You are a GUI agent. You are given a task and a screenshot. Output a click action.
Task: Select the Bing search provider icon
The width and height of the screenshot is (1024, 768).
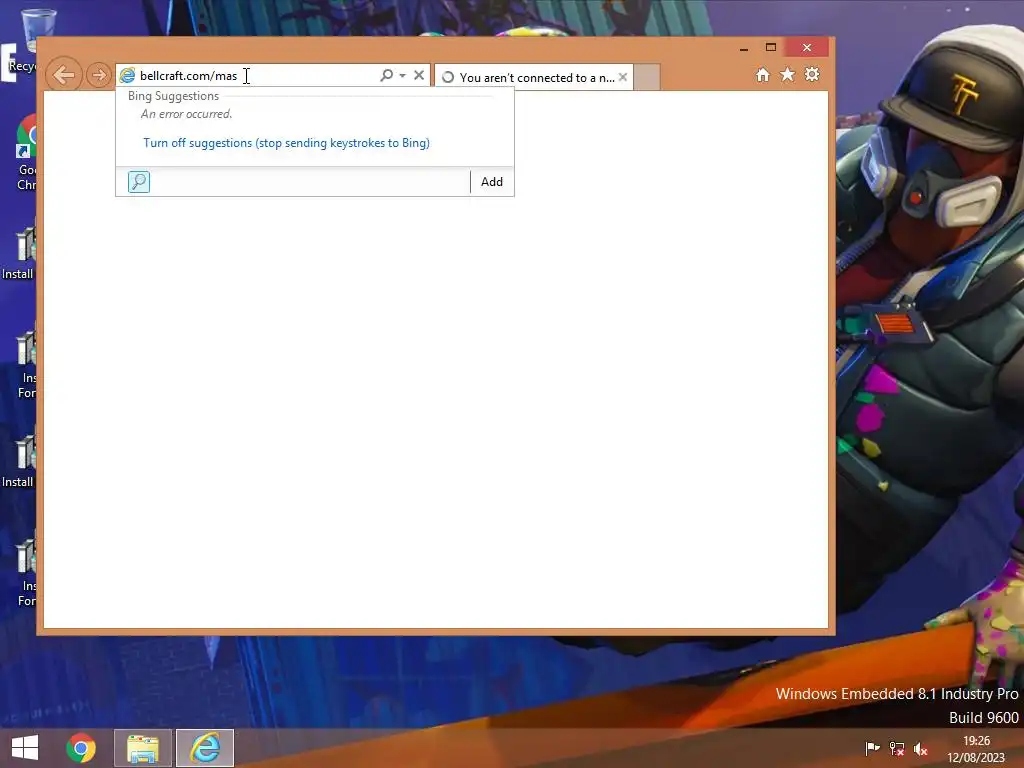click(138, 182)
